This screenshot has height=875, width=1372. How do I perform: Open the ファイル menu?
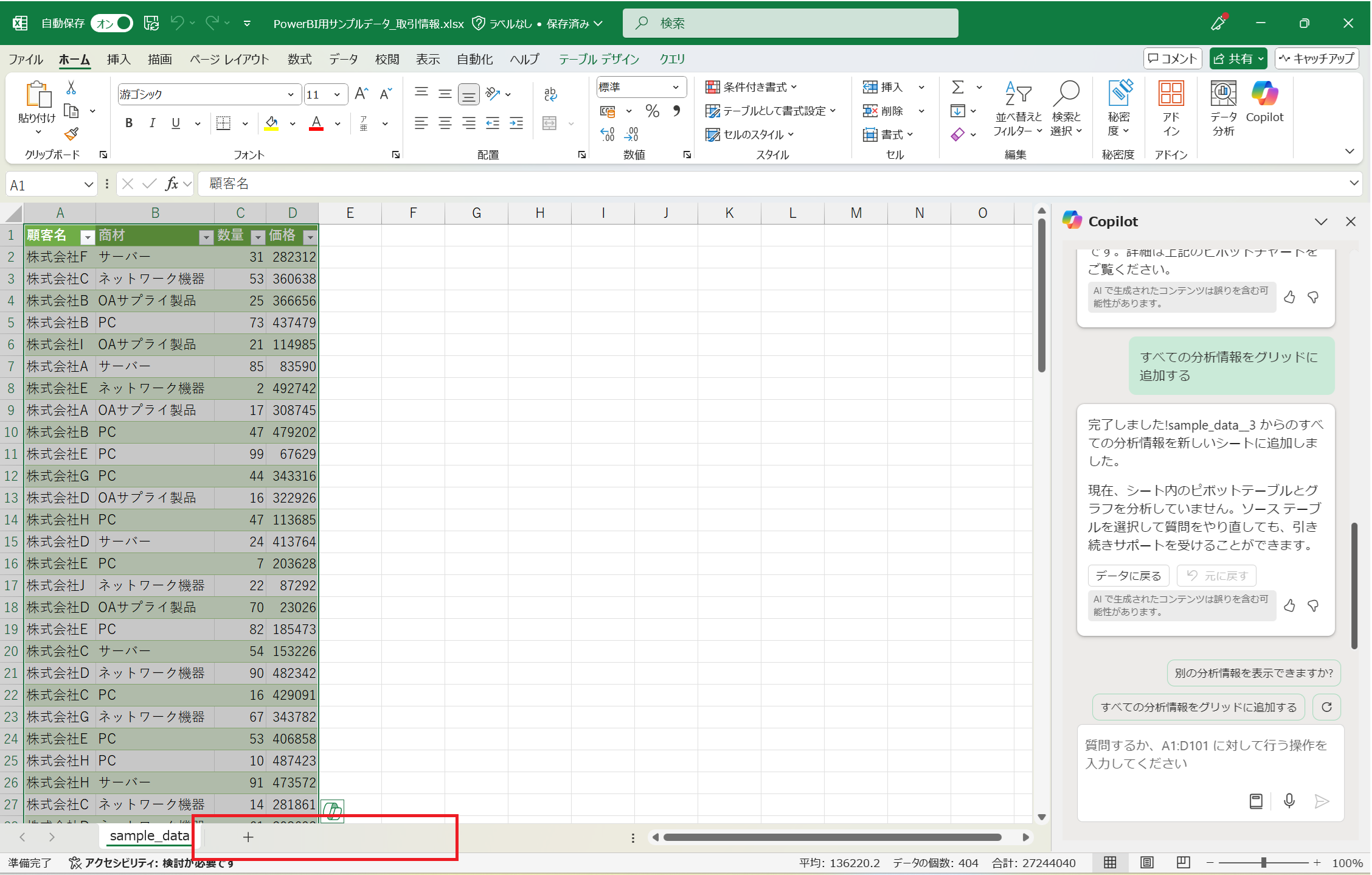click(26, 59)
